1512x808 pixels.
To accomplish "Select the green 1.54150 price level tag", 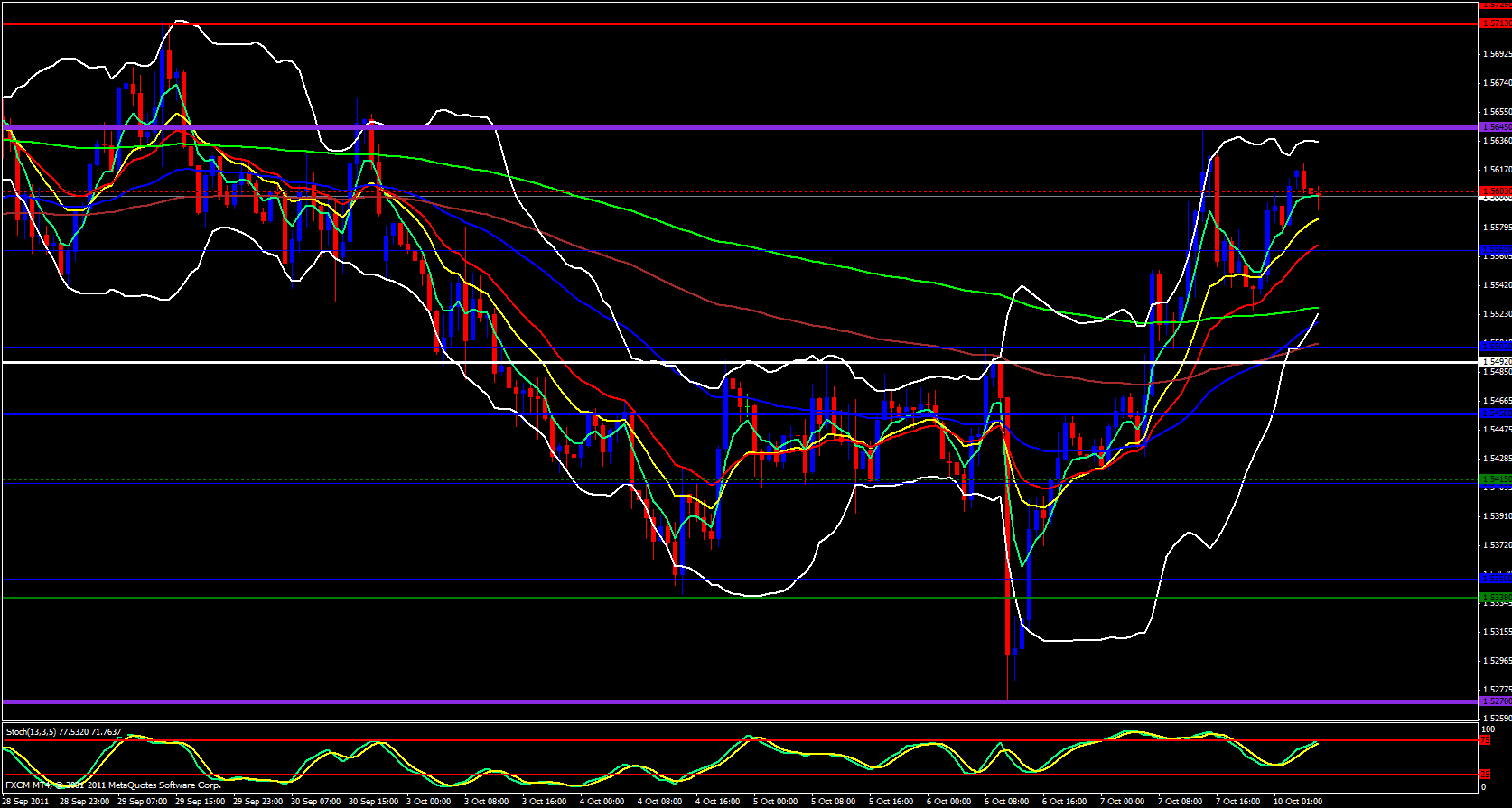I will coord(1496,478).
